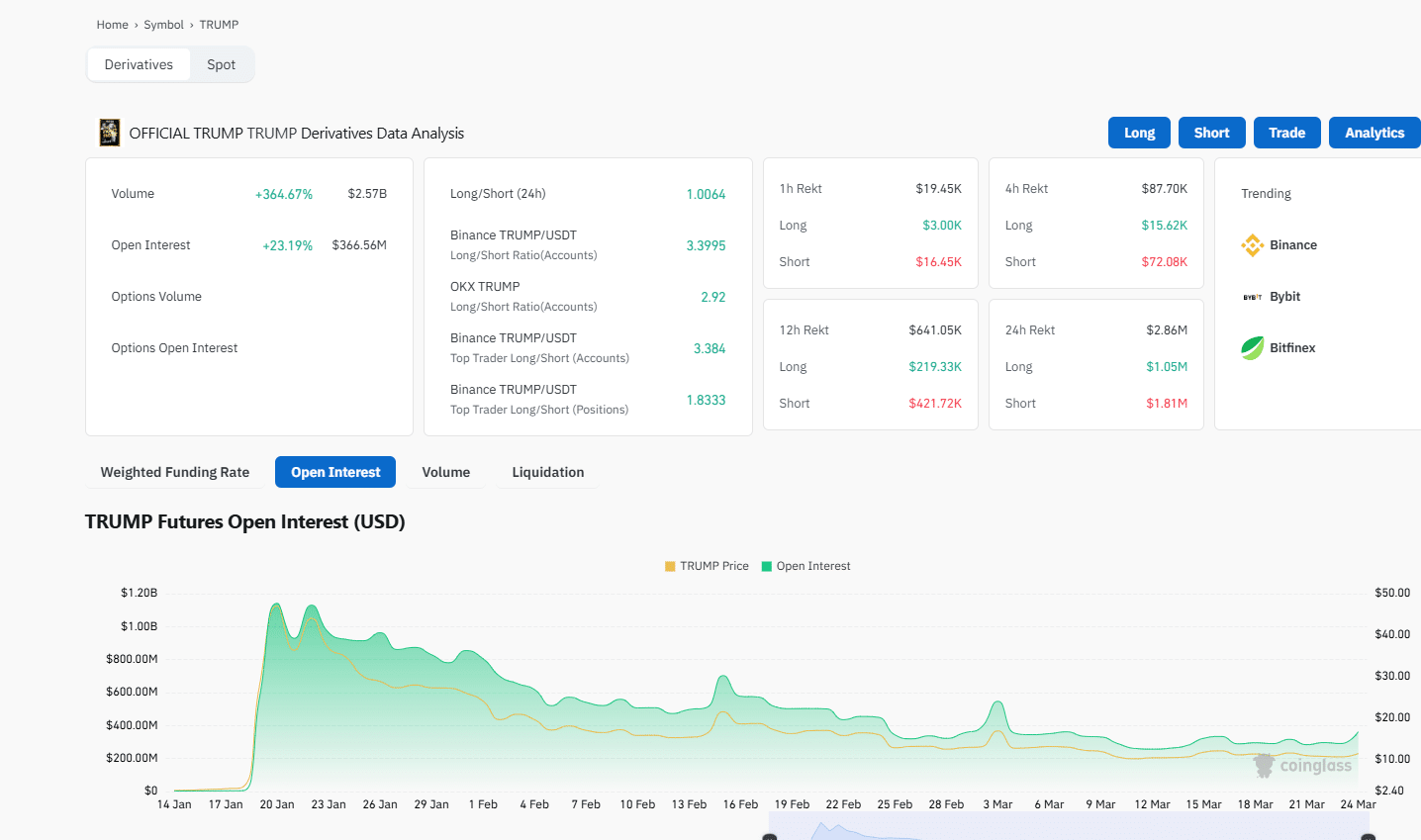This screenshot has height=840, width=1421.
Task: Open the Liquidation chart tab
Action: 548,472
